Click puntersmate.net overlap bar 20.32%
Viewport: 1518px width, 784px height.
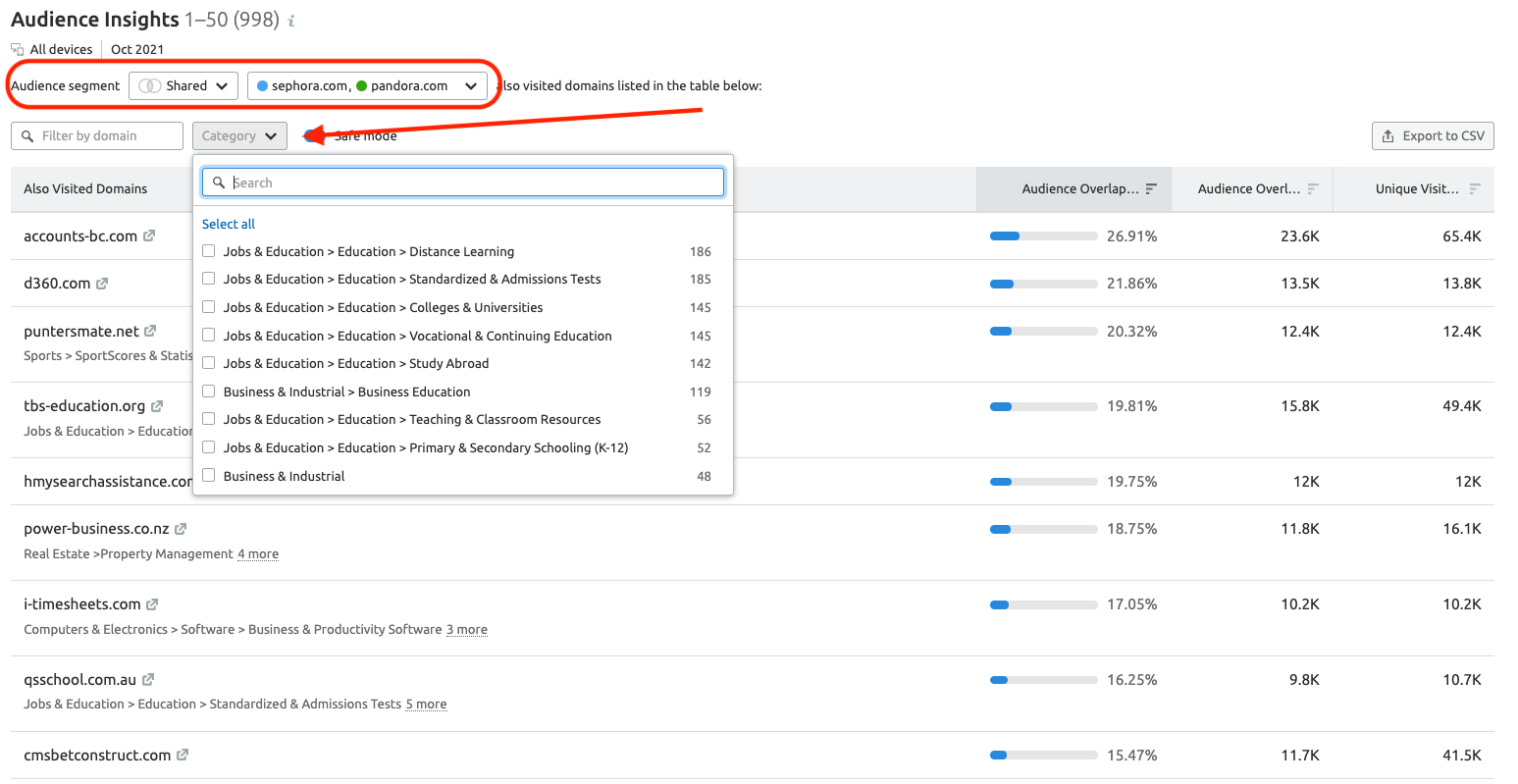coord(1044,332)
